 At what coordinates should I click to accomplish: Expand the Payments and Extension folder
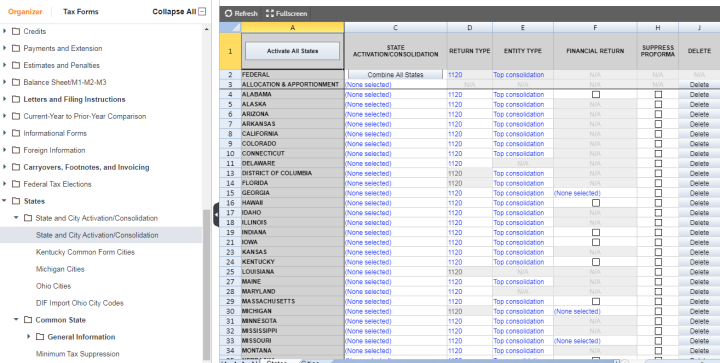coord(5,48)
